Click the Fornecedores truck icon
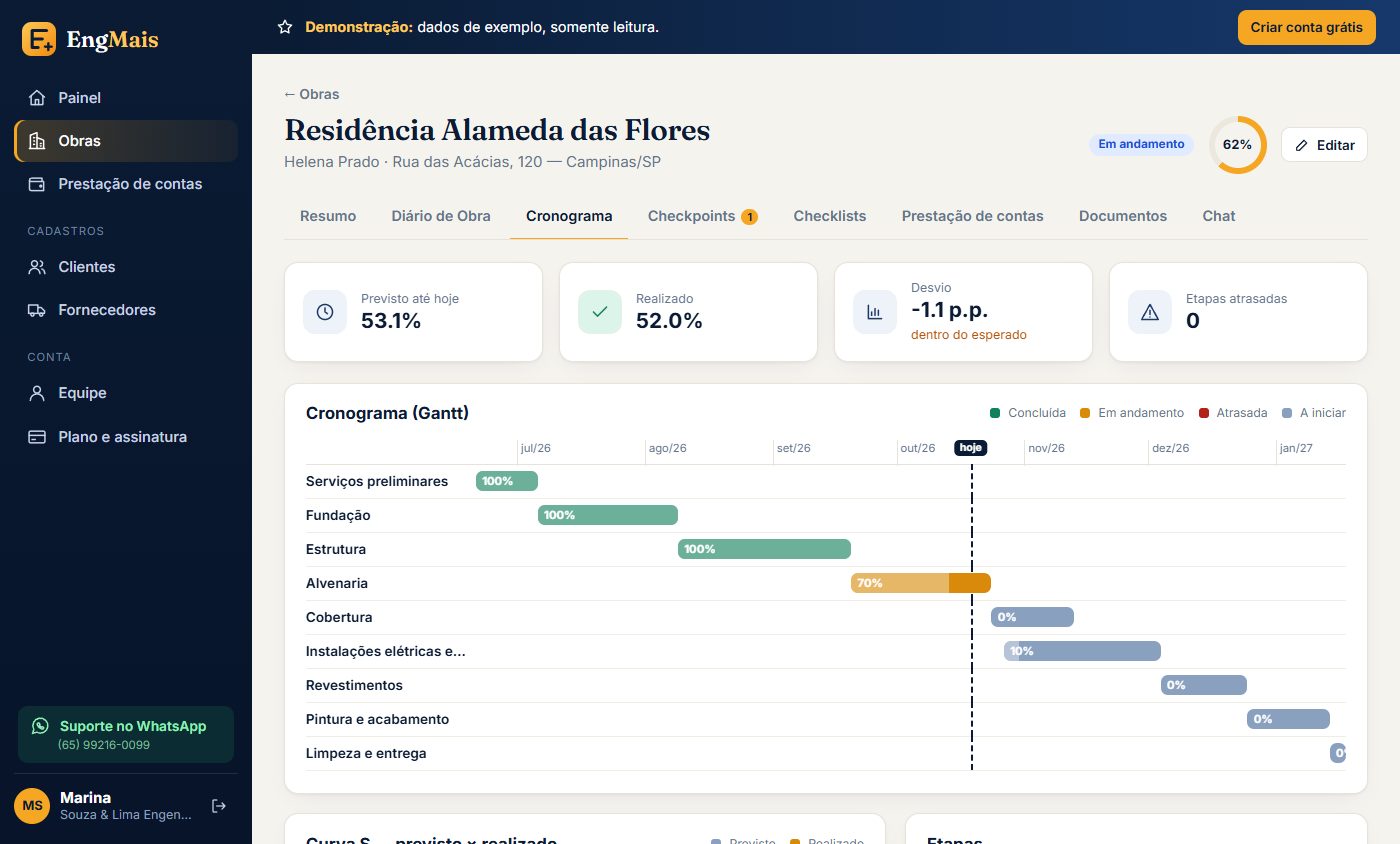 pyautogui.click(x=37, y=310)
